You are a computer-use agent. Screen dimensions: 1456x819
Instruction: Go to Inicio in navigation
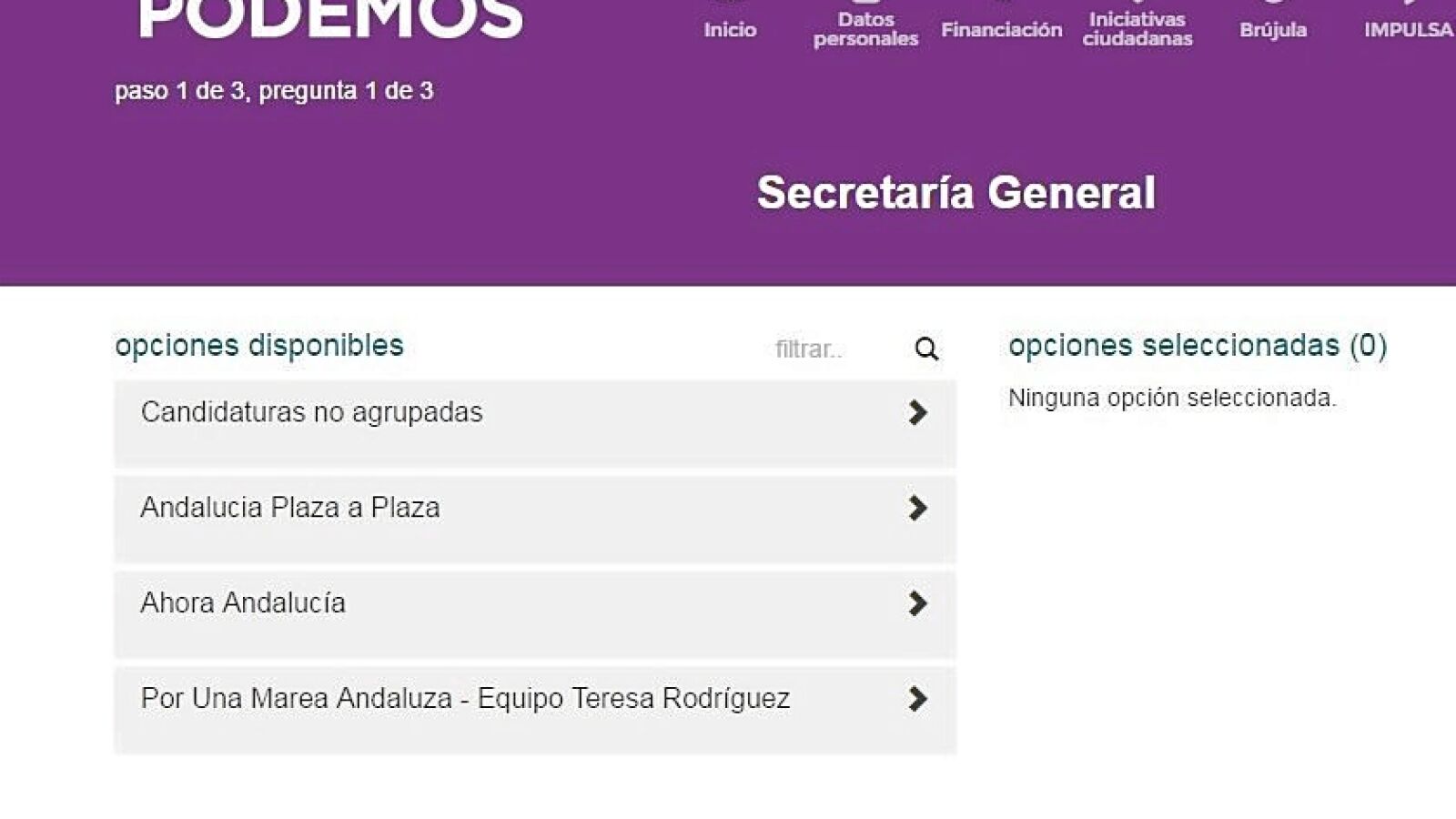(730, 29)
